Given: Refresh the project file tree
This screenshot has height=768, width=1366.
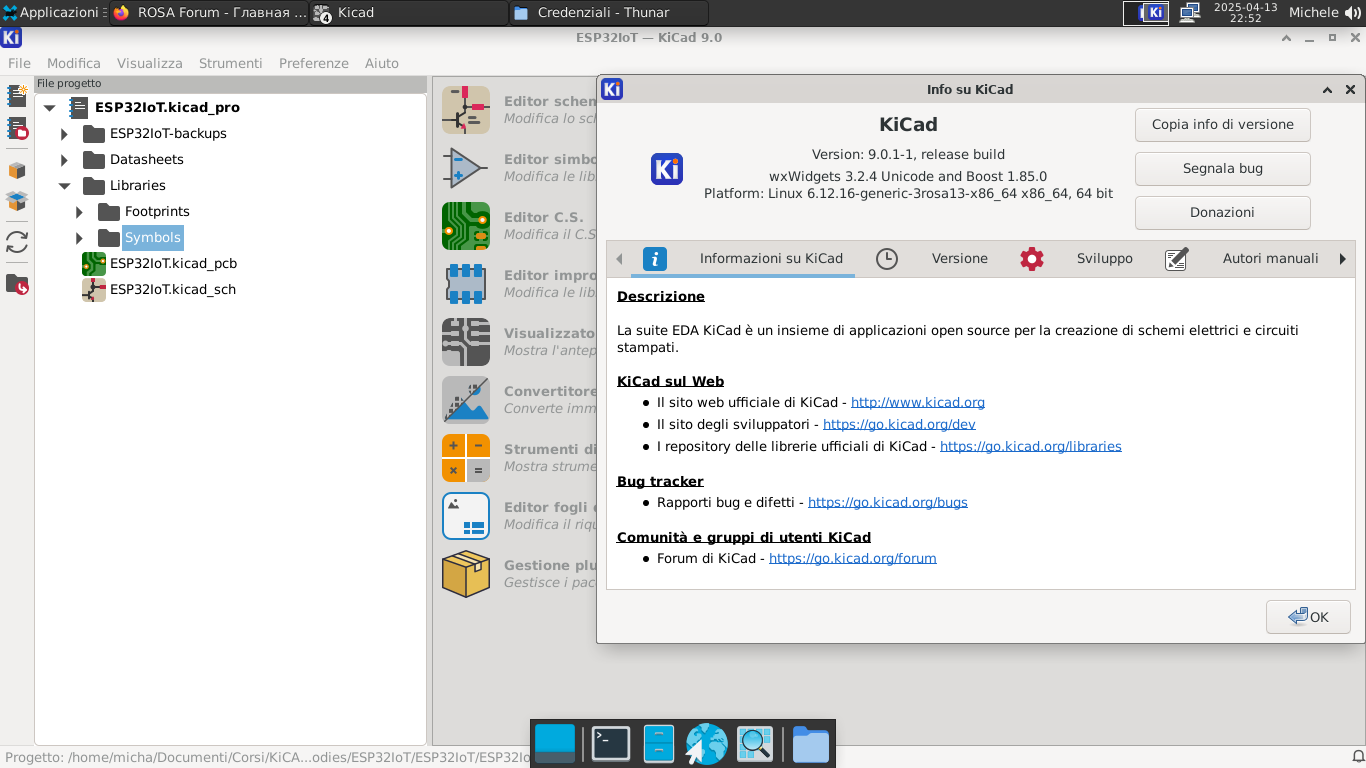Looking at the screenshot, I should [17, 242].
